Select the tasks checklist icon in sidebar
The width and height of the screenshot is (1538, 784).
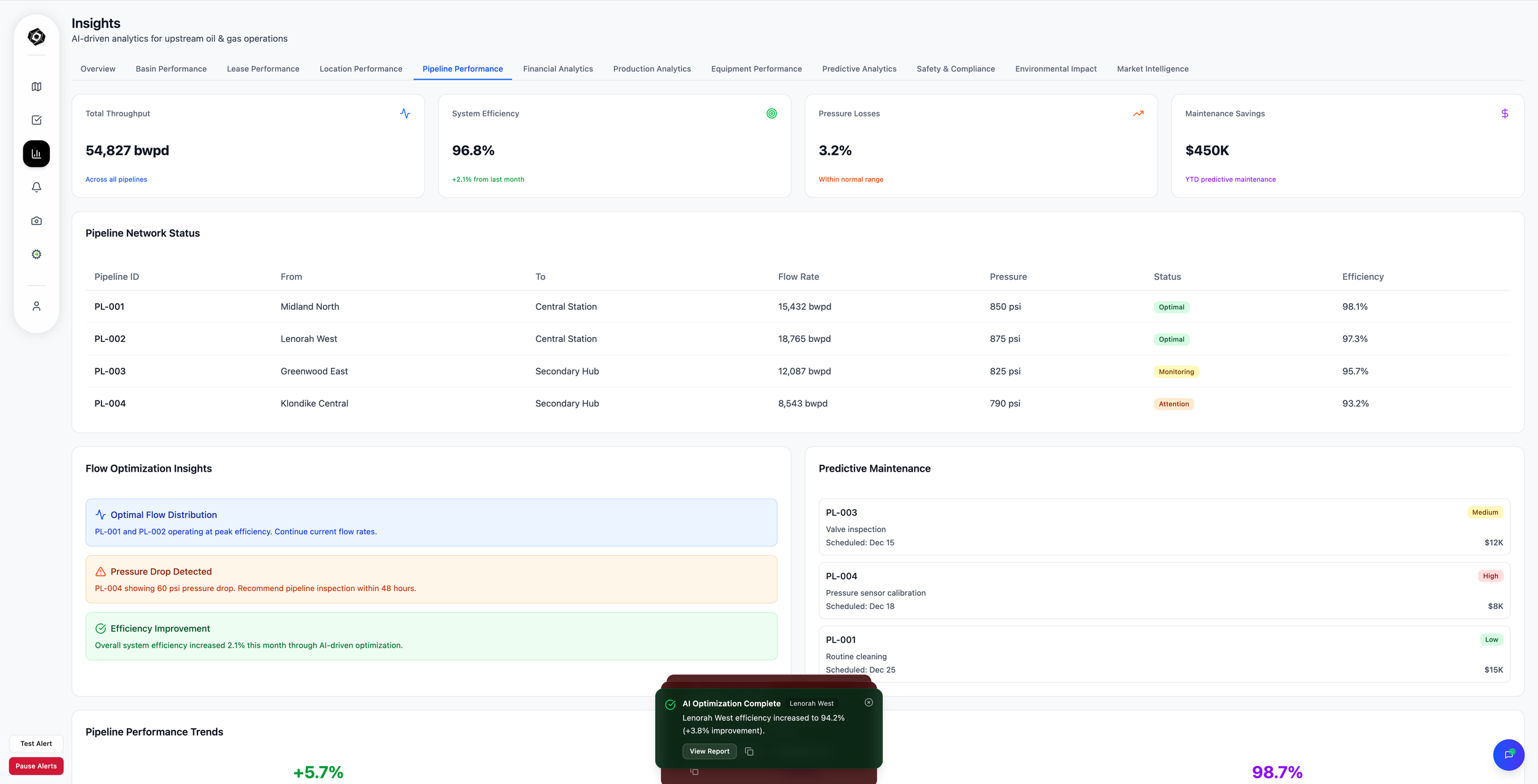pos(36,120)
